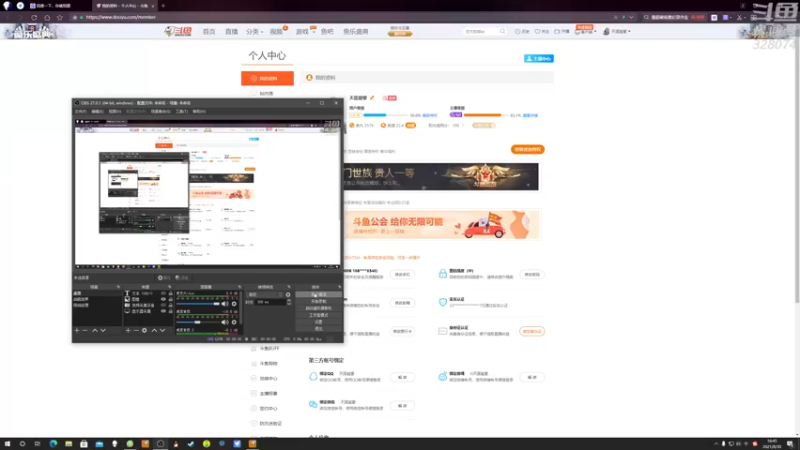Pop out the Controls dock header icon
The height and width of the screenshot is (450, 800).
[x=340, y=287]
